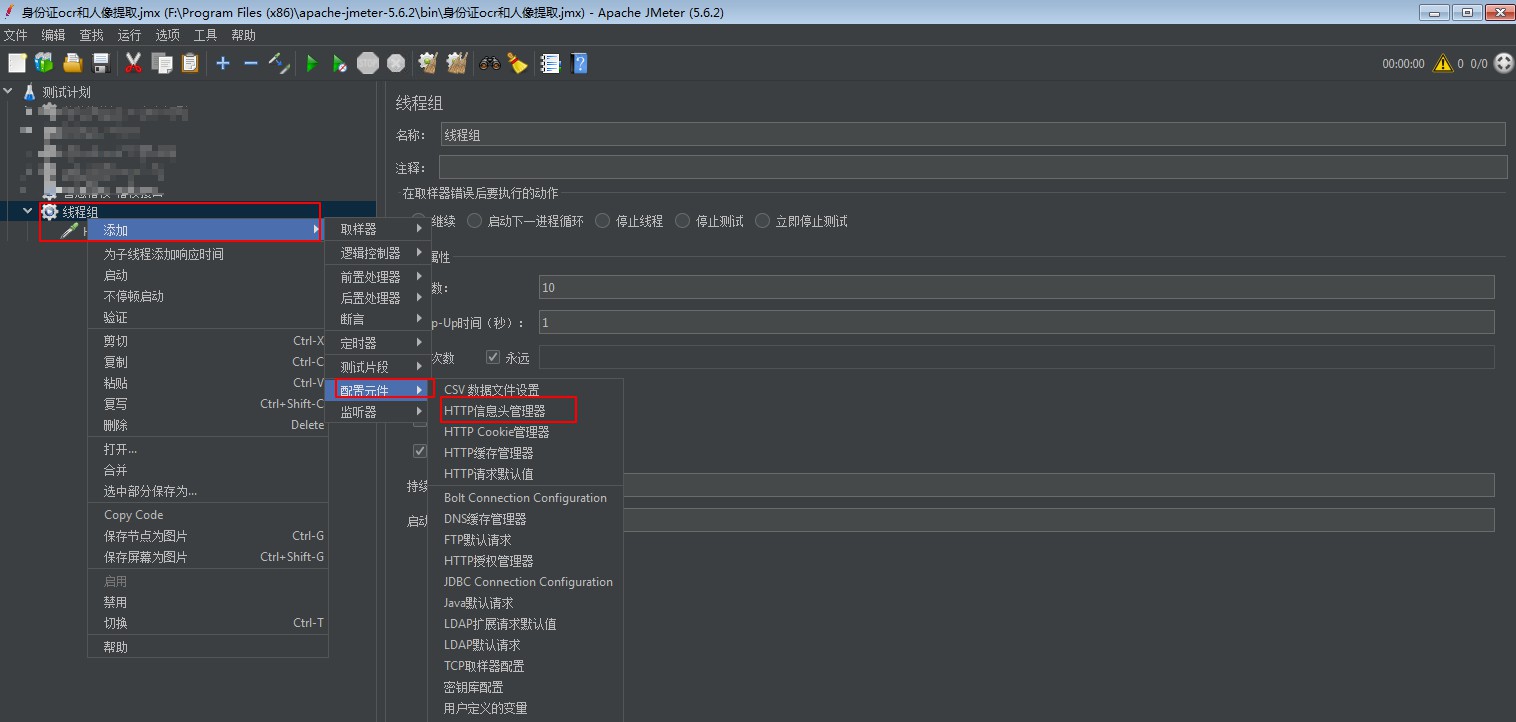This screenshot has height=722, width=1516.
Task: Open the 编辑 menu
Action: coord(53,35)
